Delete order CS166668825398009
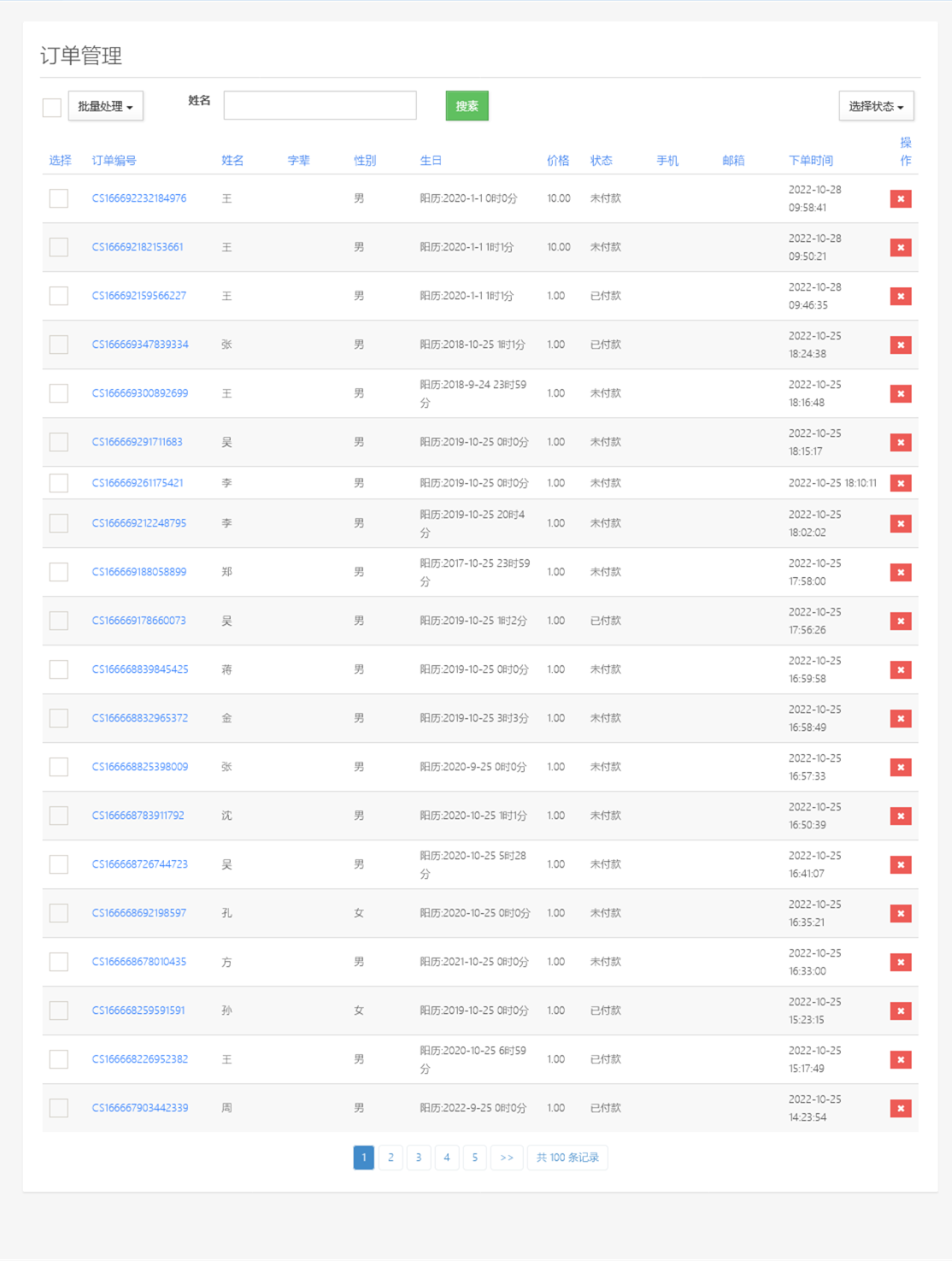Screen dimensions: 952x1261 pyautogui.click(x=901, y=767)
